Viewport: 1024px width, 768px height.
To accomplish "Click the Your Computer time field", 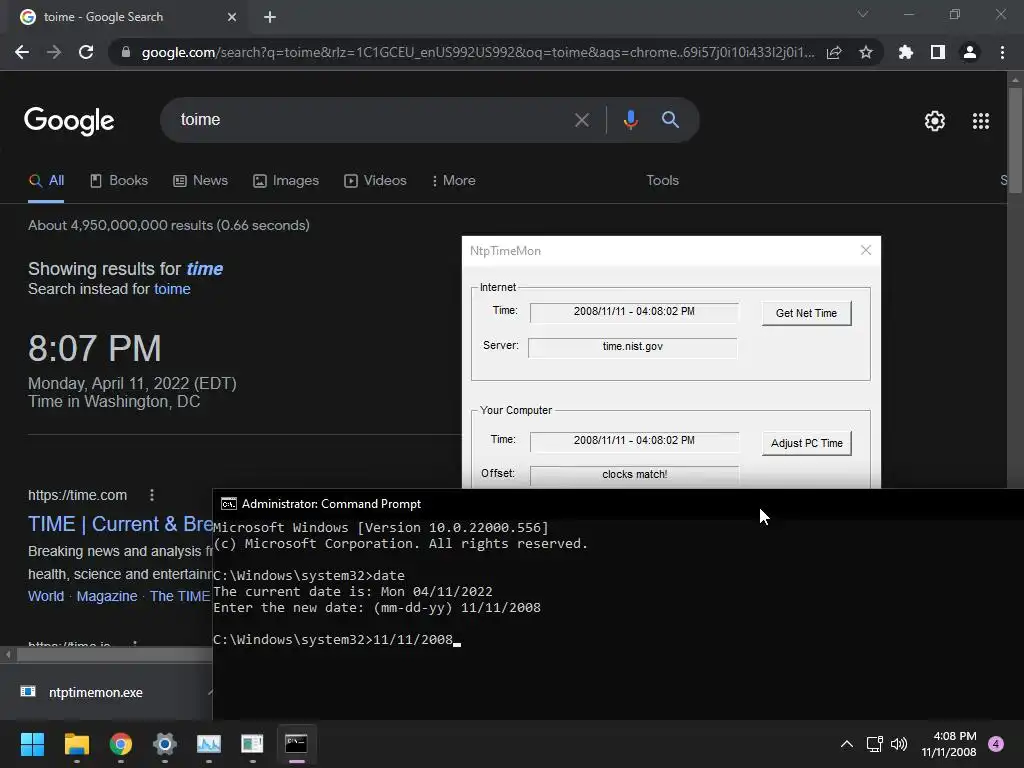I will click(x=634, y=441).
